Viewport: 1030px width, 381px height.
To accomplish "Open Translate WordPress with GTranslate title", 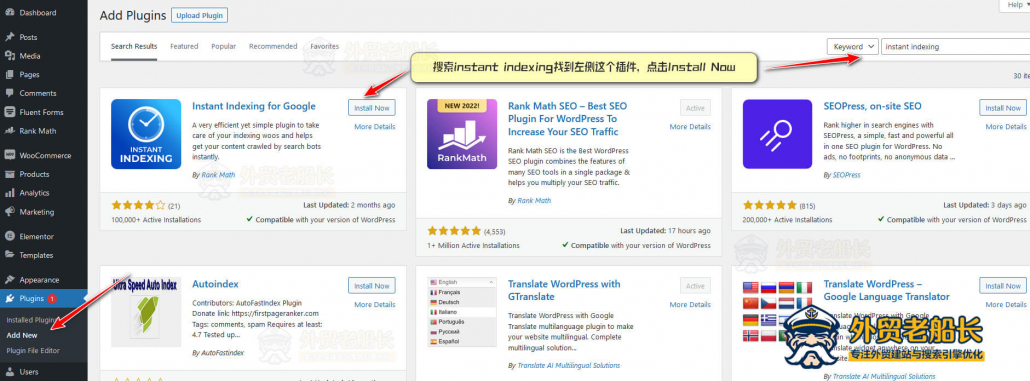I will coord(564,290).
